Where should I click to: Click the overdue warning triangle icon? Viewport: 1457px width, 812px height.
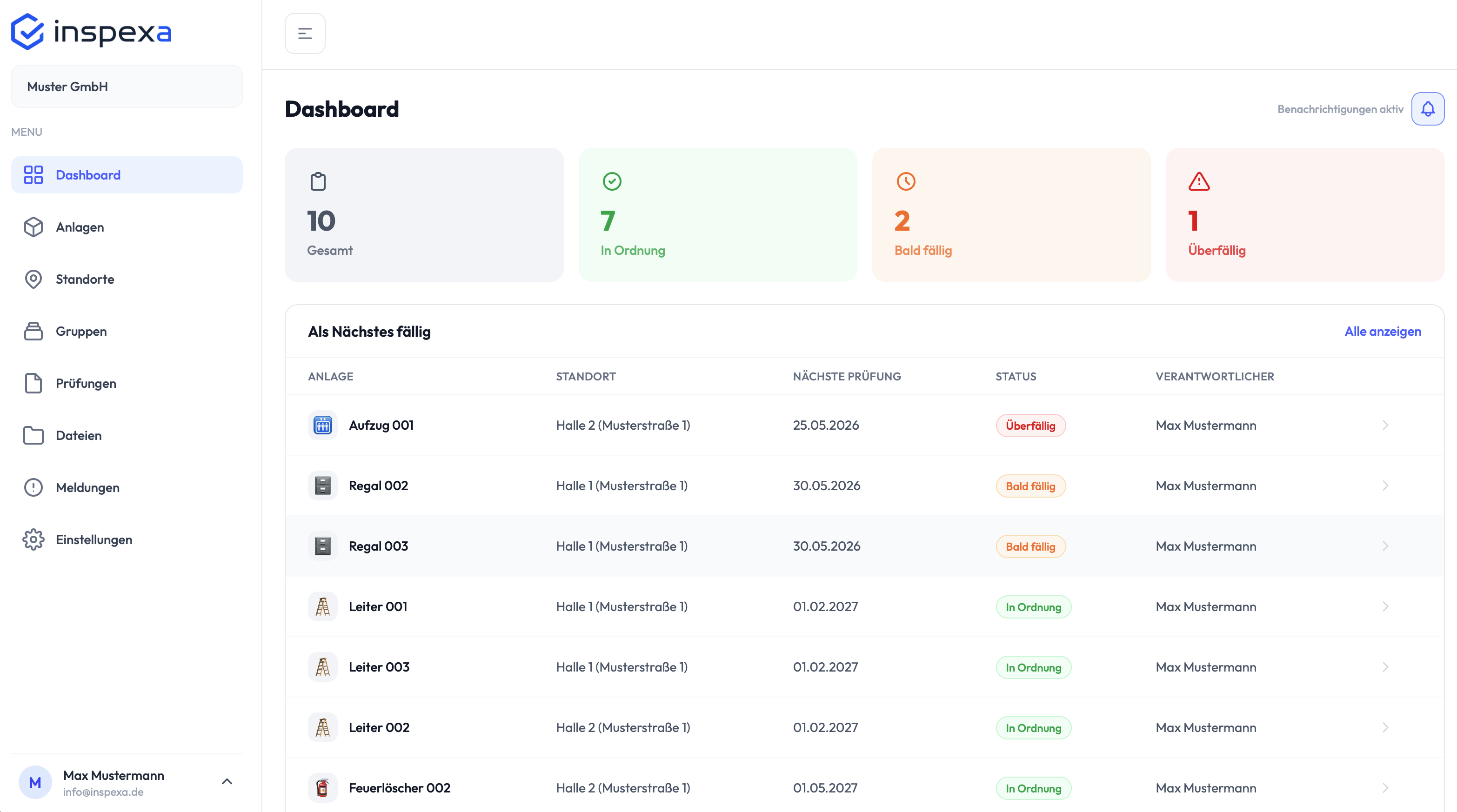[1198, 181]
